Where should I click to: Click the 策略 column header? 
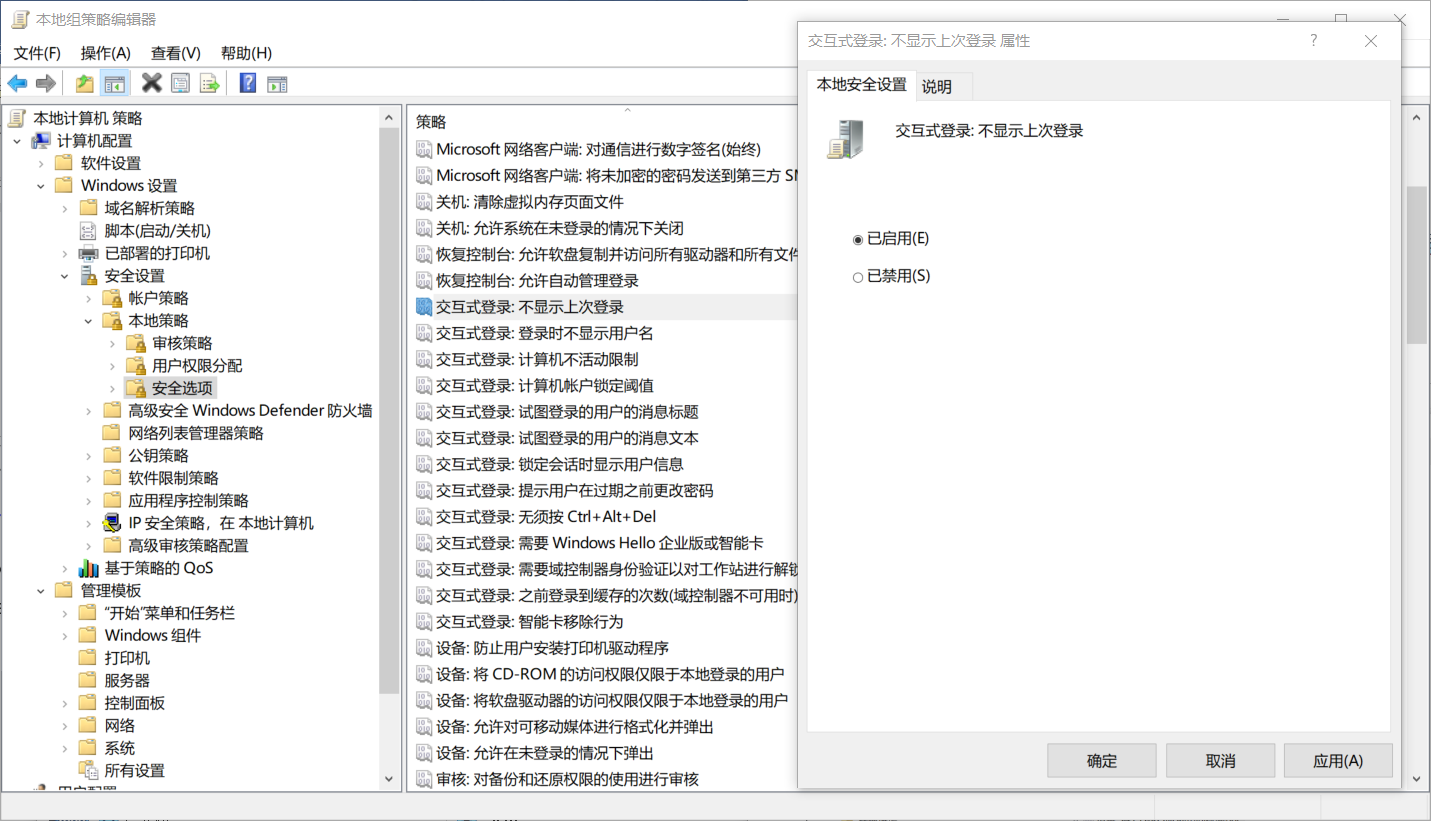click(x=431, y=121)
